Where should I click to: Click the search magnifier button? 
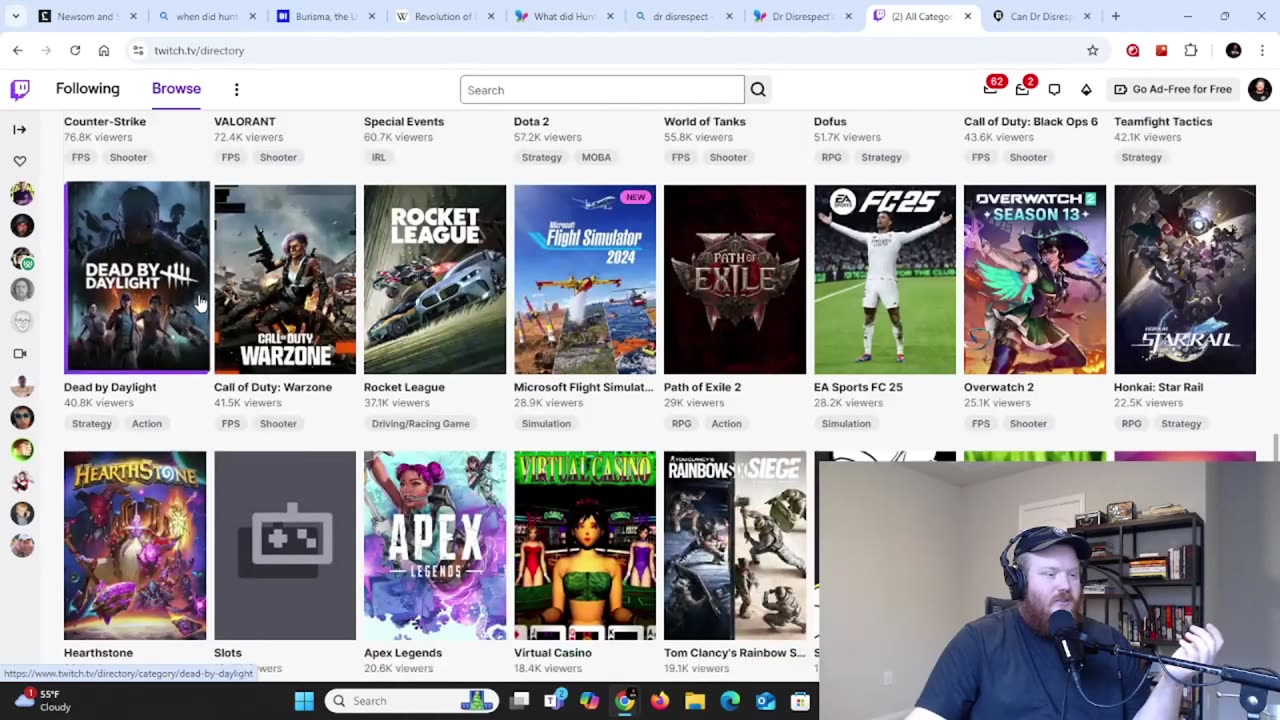(758, 90)
